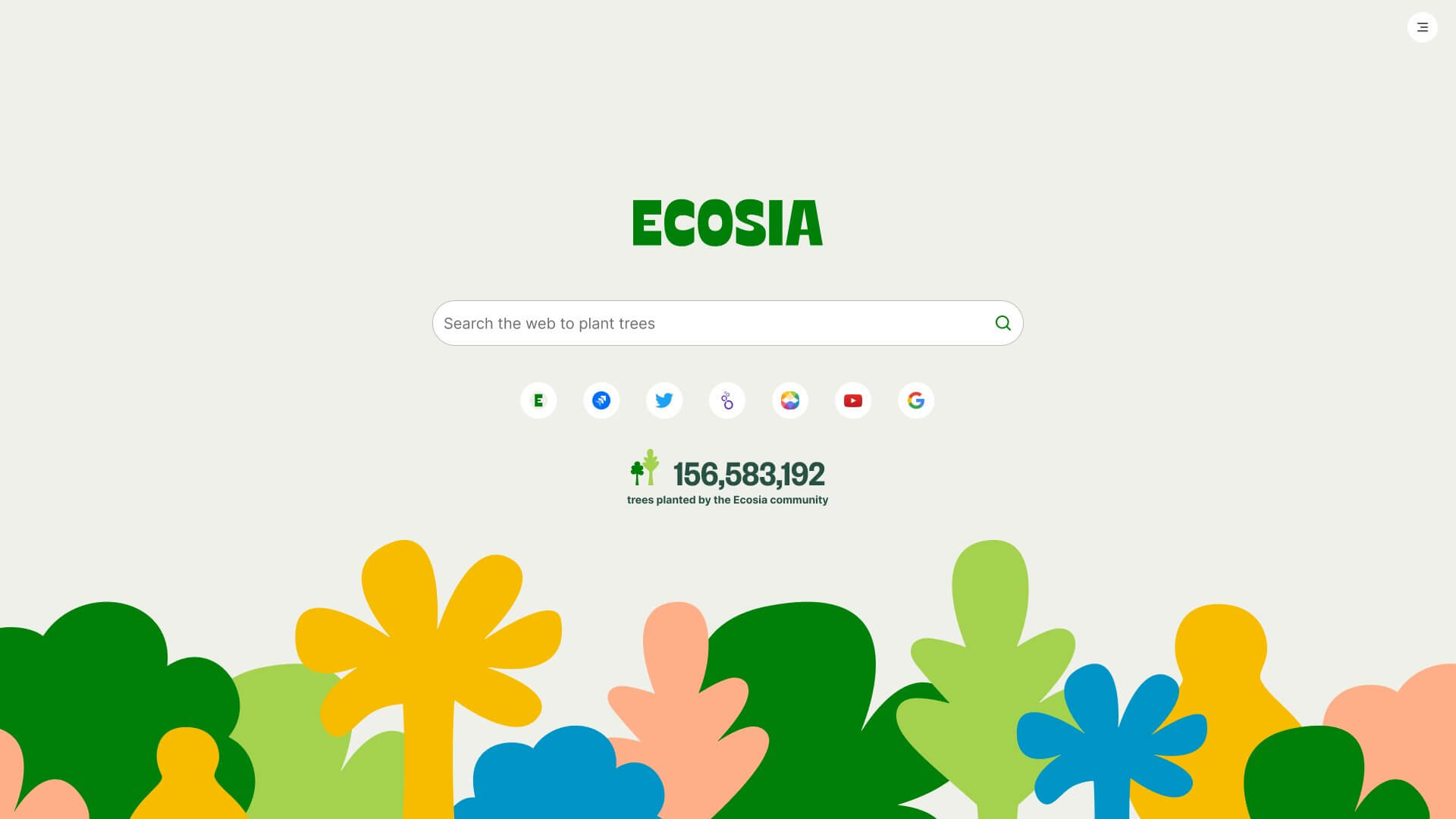1456x819 pixels.
Task: Click the Ecosia search icon
Action: (x=1002, y=323)
